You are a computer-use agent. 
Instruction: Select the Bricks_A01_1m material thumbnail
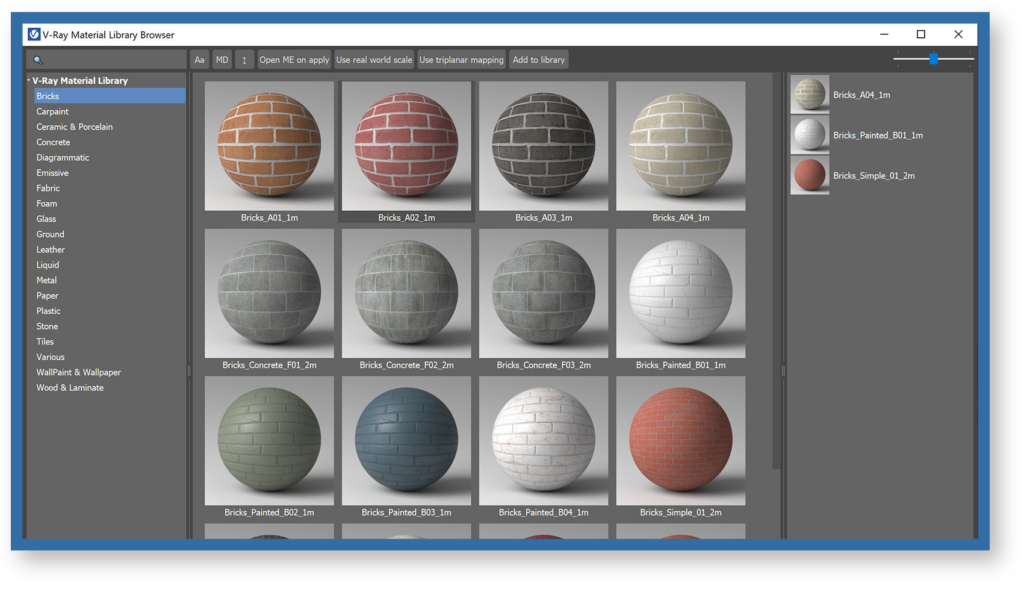269,146
